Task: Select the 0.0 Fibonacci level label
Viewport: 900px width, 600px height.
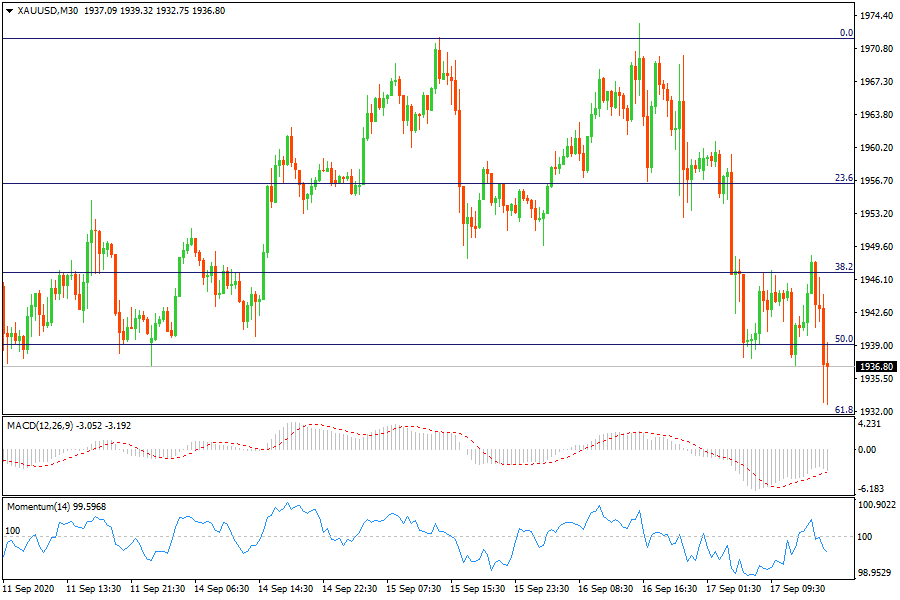Action: click(x=845, y=33)
